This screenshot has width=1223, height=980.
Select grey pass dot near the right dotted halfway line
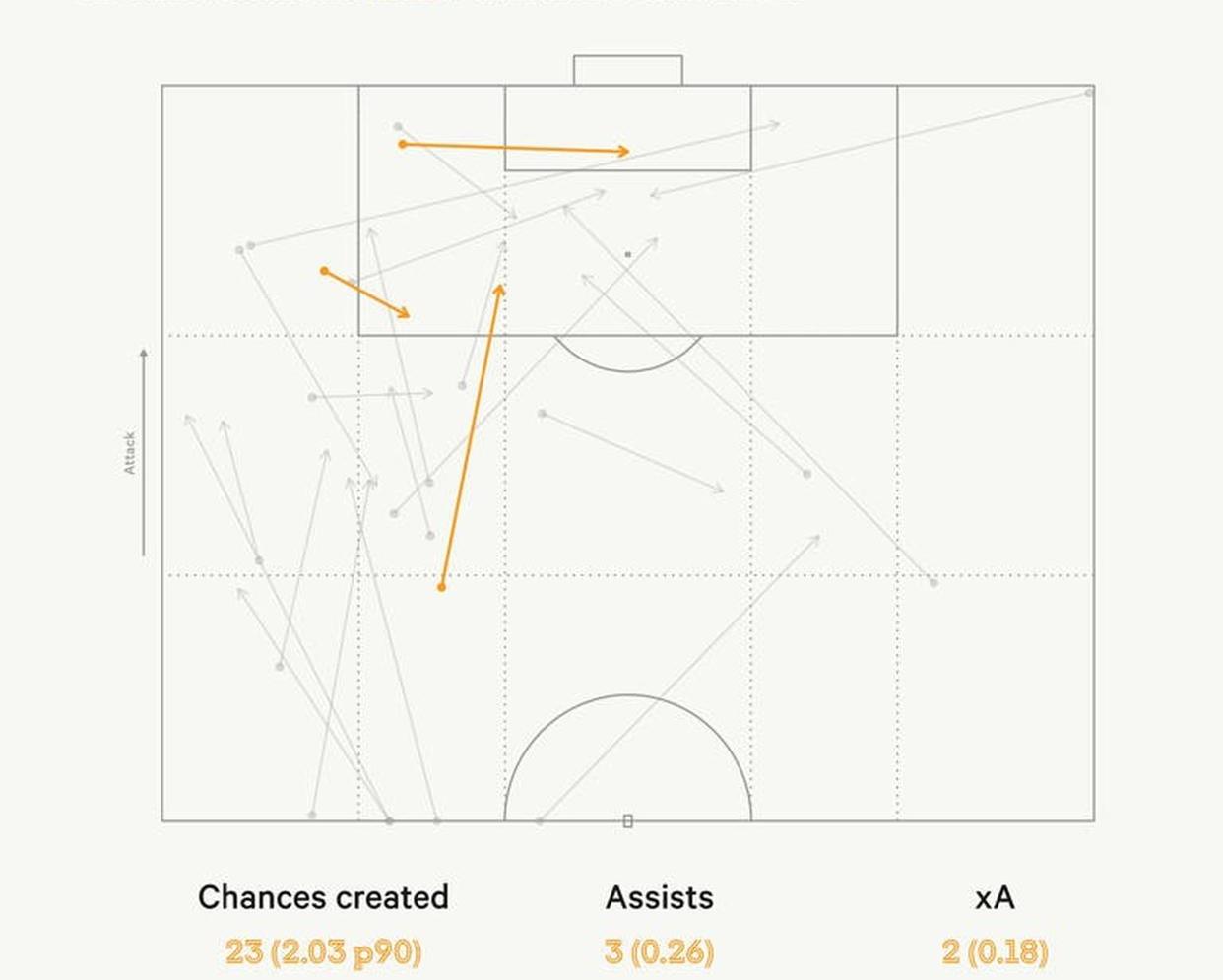(933, 583)
